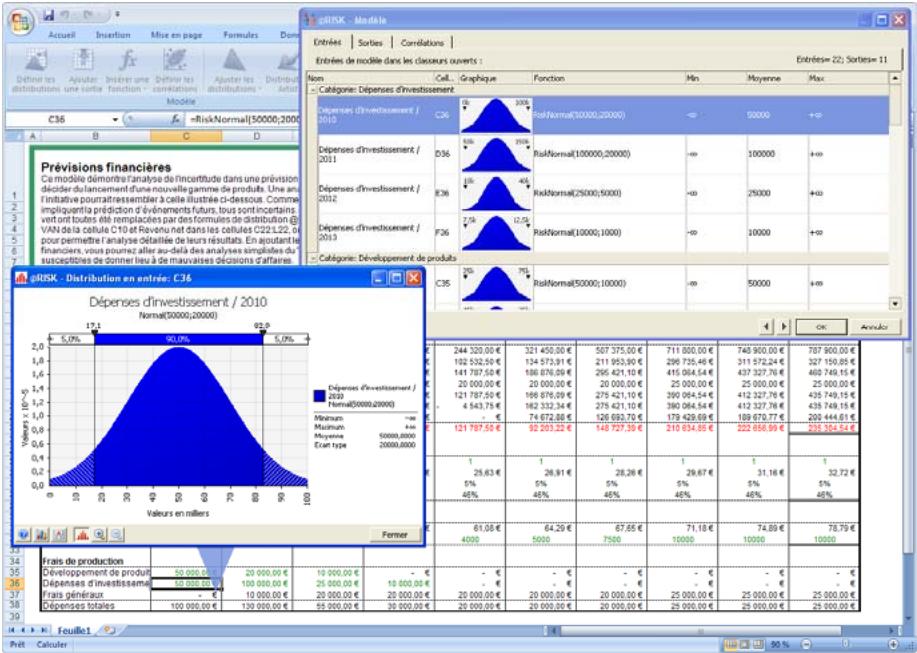Click the help icon in distribution window
This screenshot has width=917, height=653.
pos(22,535)
